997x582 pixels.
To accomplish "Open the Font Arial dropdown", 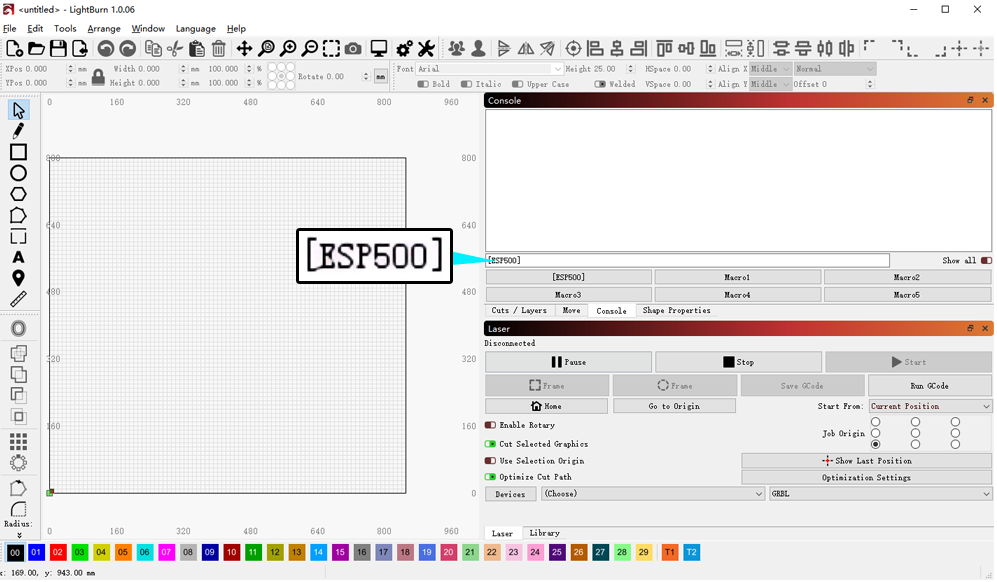I will [490, 69].
